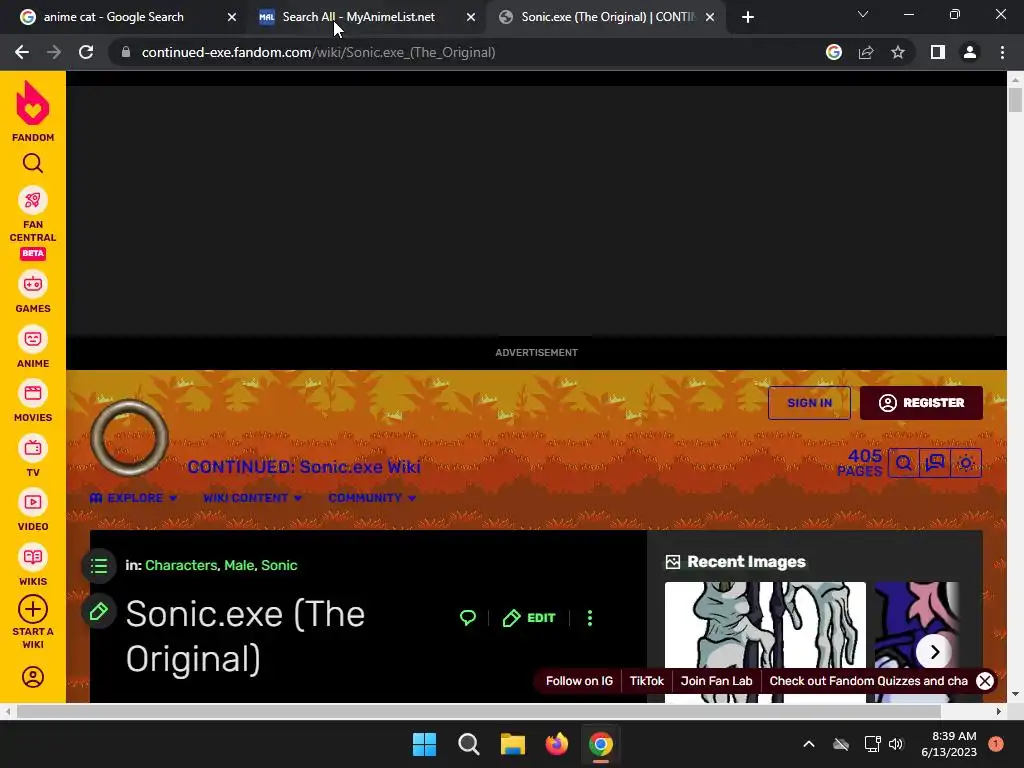The image size is (1024, 768).
Task: Open the CONTINUED: Sonic.exe Wiki title link
Action: click(304, 467)
